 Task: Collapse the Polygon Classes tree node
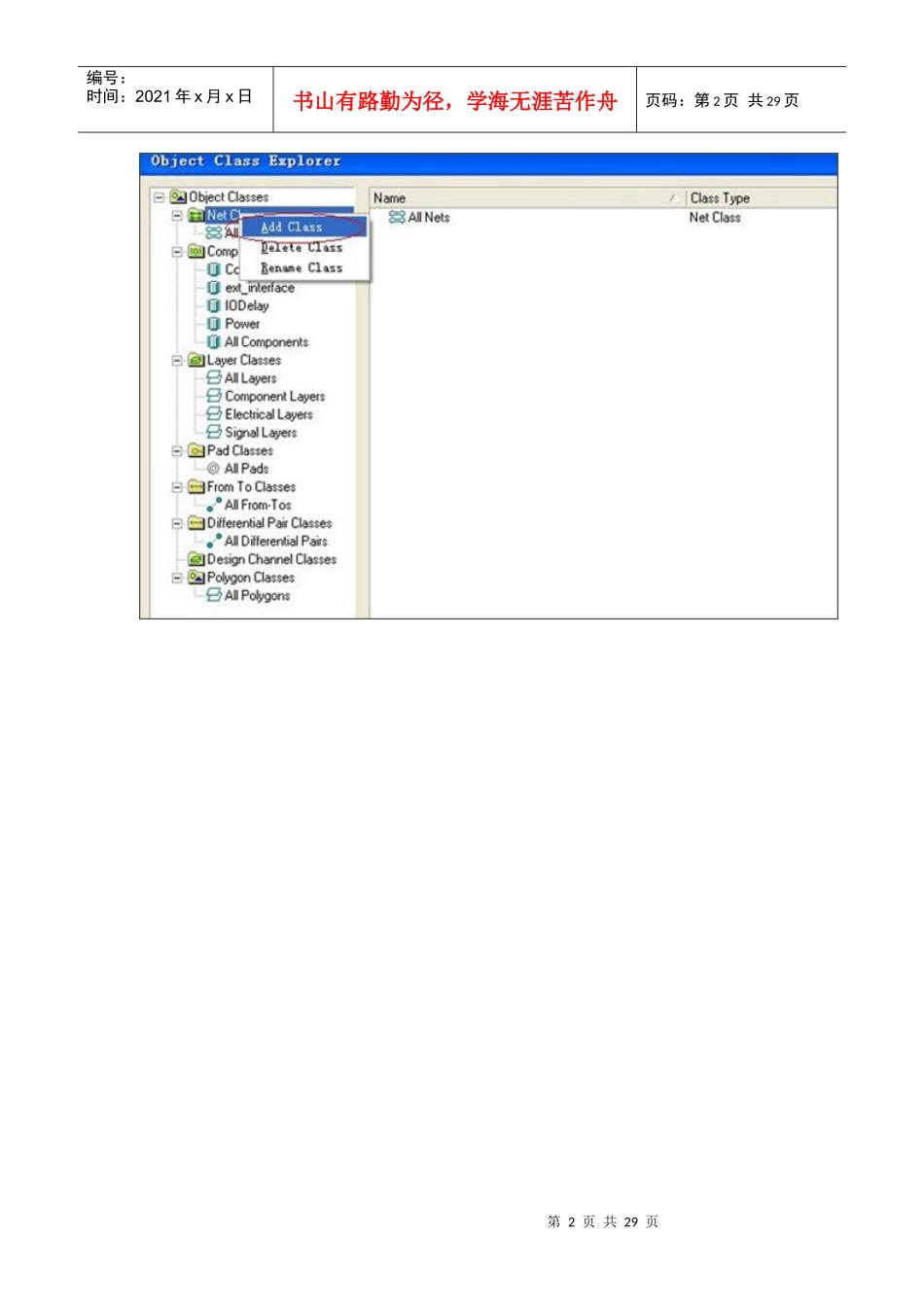pos(177,578)
